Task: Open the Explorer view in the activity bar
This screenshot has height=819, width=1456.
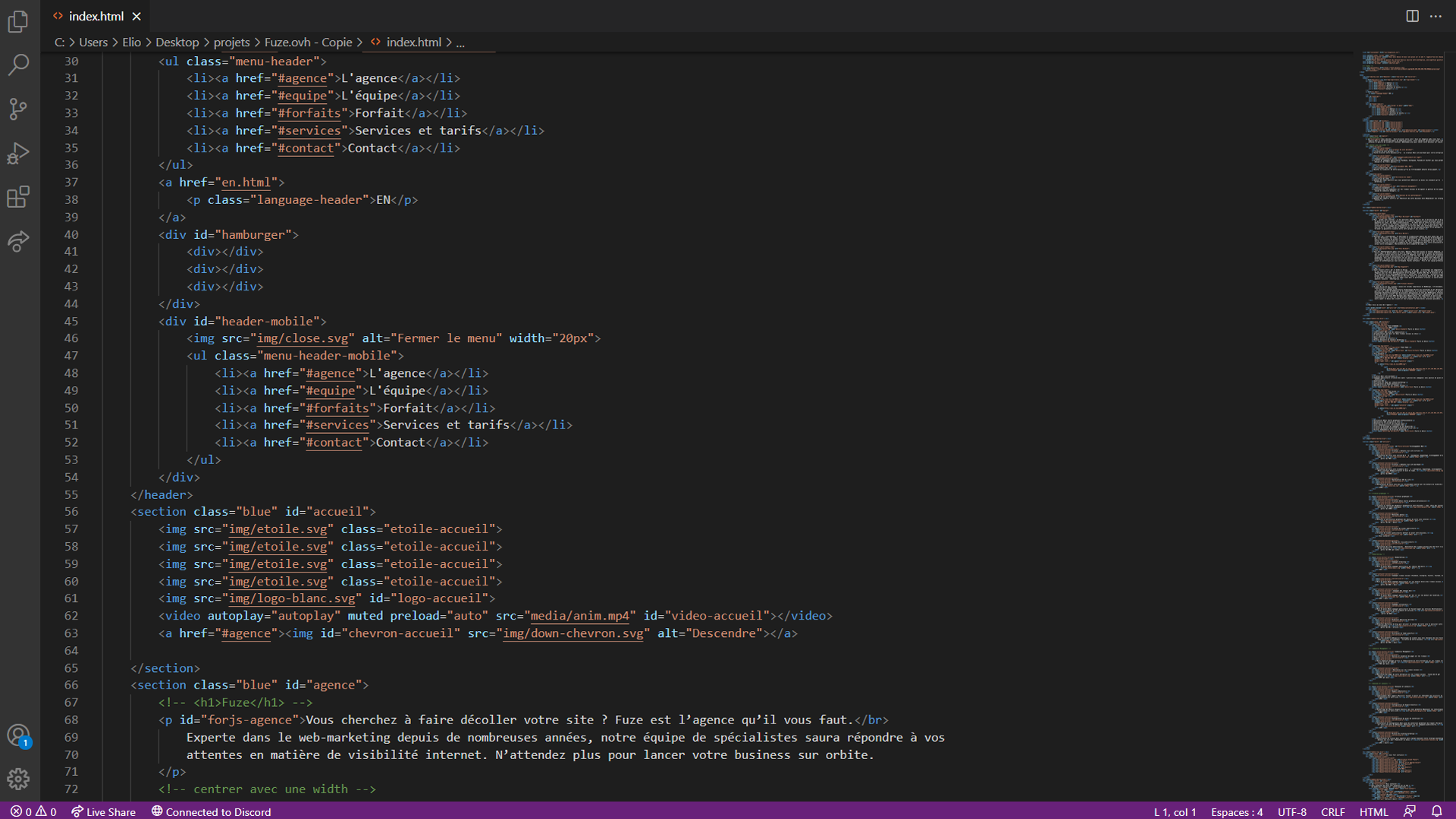Action: click(18, 21)
